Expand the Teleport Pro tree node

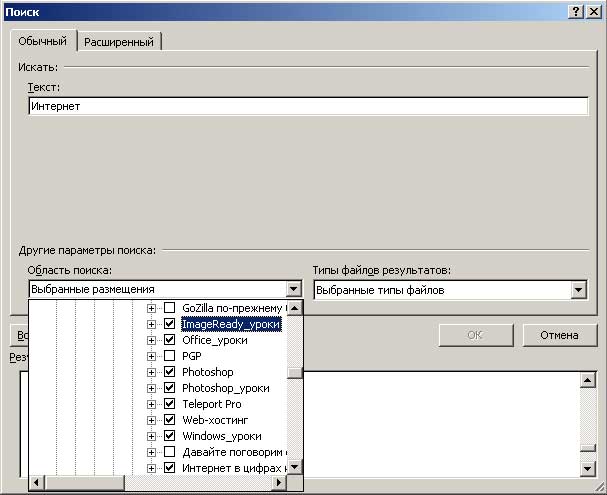tap(152, 404)
